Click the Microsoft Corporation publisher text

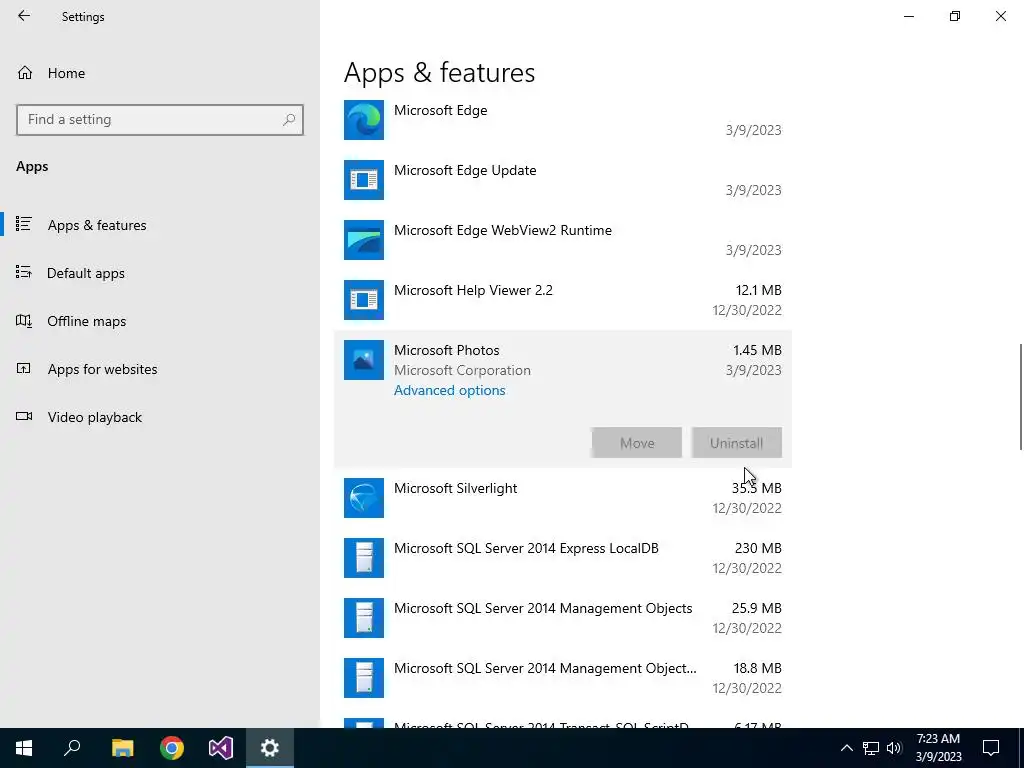pyautogui.click(x=462, y=370)
